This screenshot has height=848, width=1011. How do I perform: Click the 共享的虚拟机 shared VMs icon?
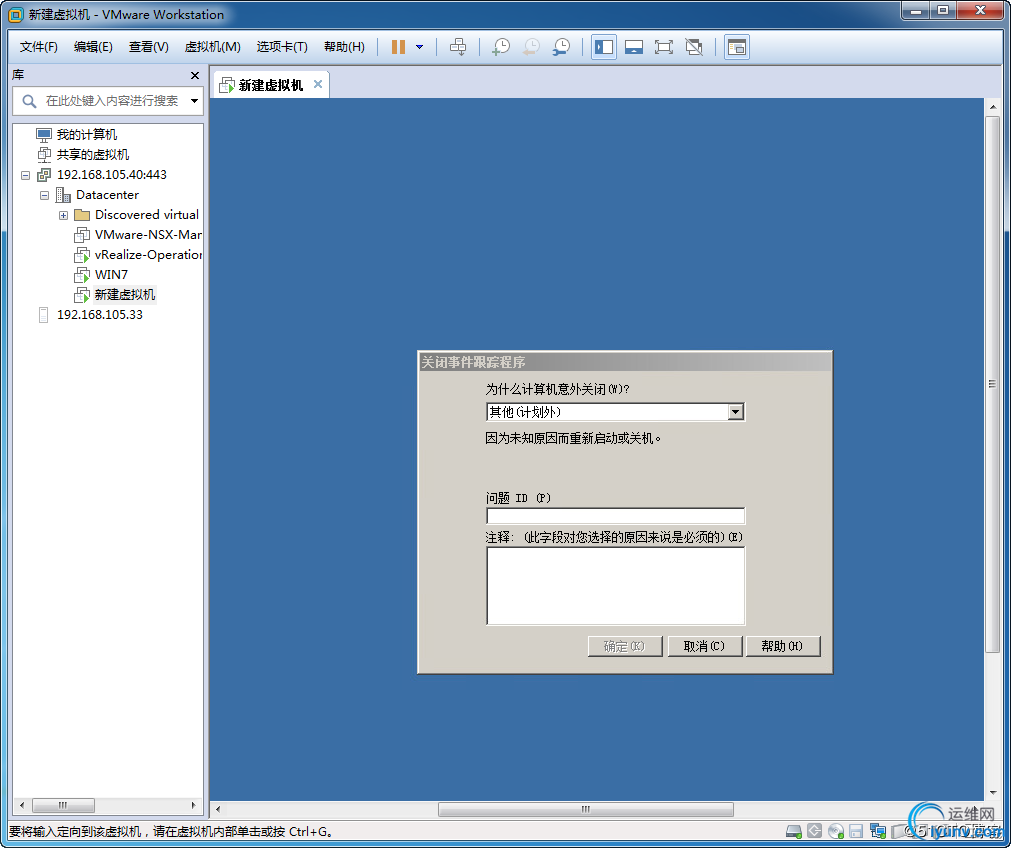point(44,155)
